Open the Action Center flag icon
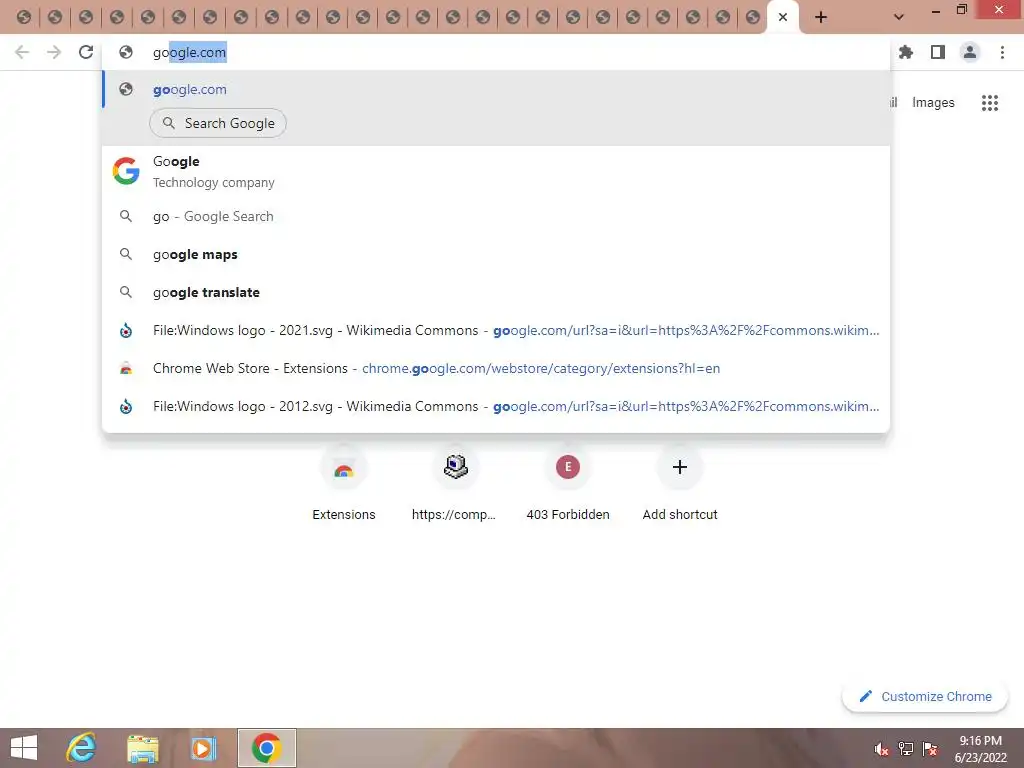1024x768 pixels. tap(930, 749)
